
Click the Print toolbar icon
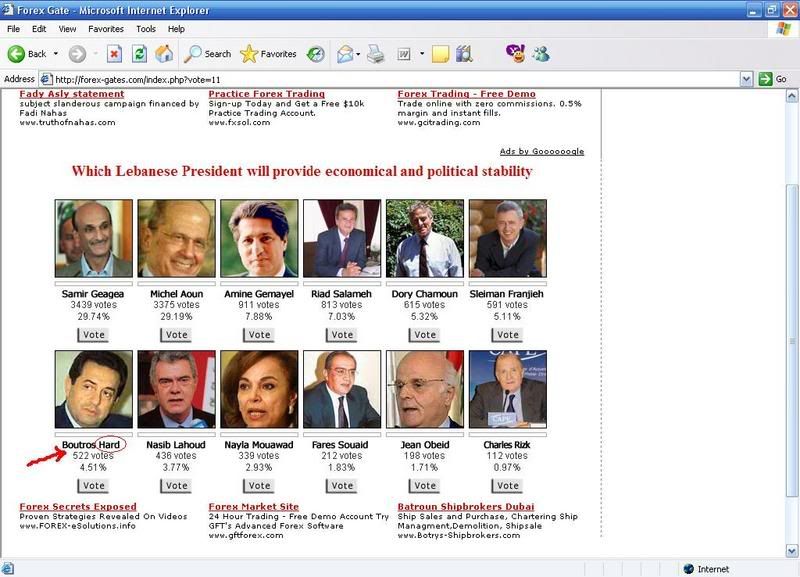pos(375,54)
